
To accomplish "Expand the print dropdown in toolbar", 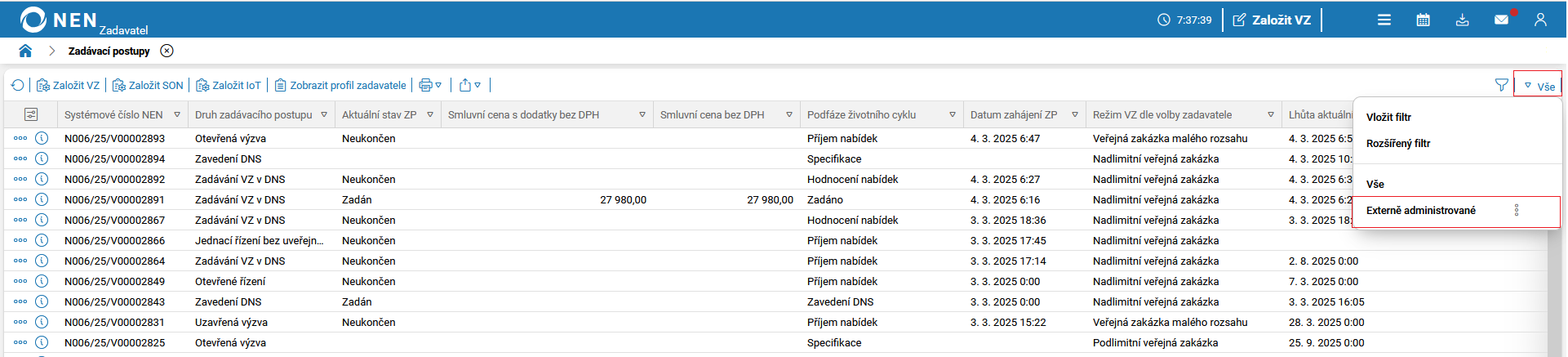I will pos(430,85).
